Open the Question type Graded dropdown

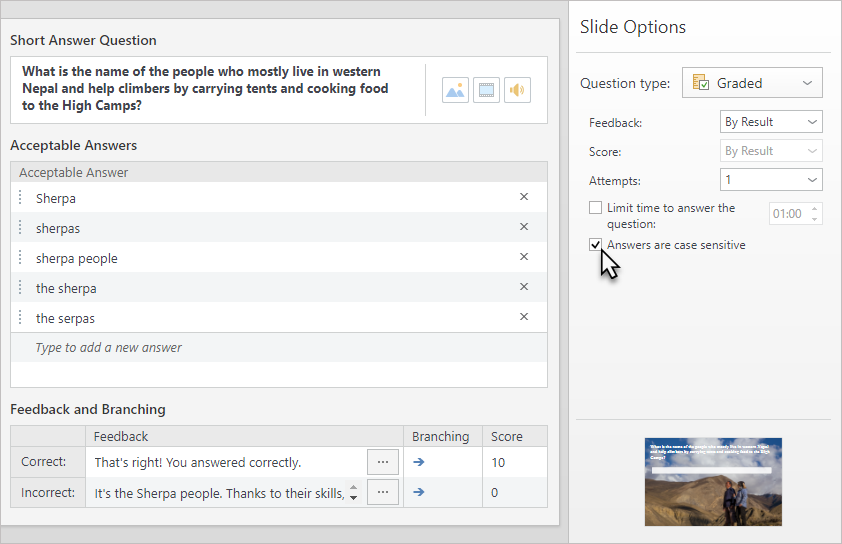click(x=752, y=83)
